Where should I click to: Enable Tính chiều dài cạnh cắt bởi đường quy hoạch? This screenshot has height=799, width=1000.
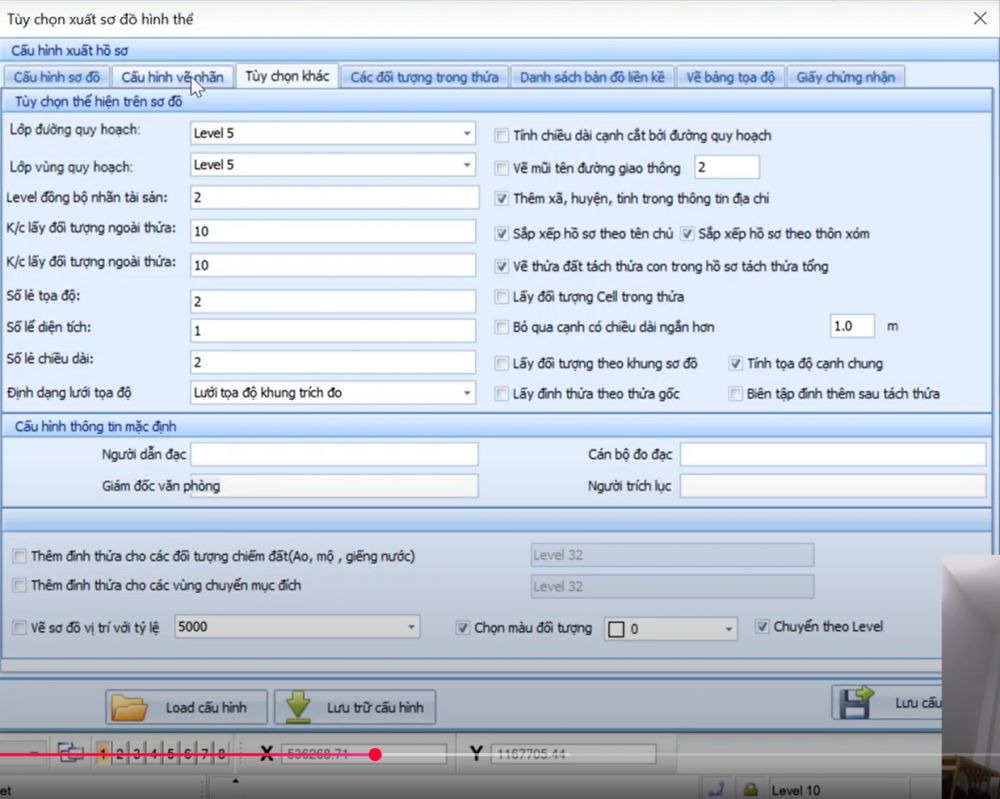point(503,135)
